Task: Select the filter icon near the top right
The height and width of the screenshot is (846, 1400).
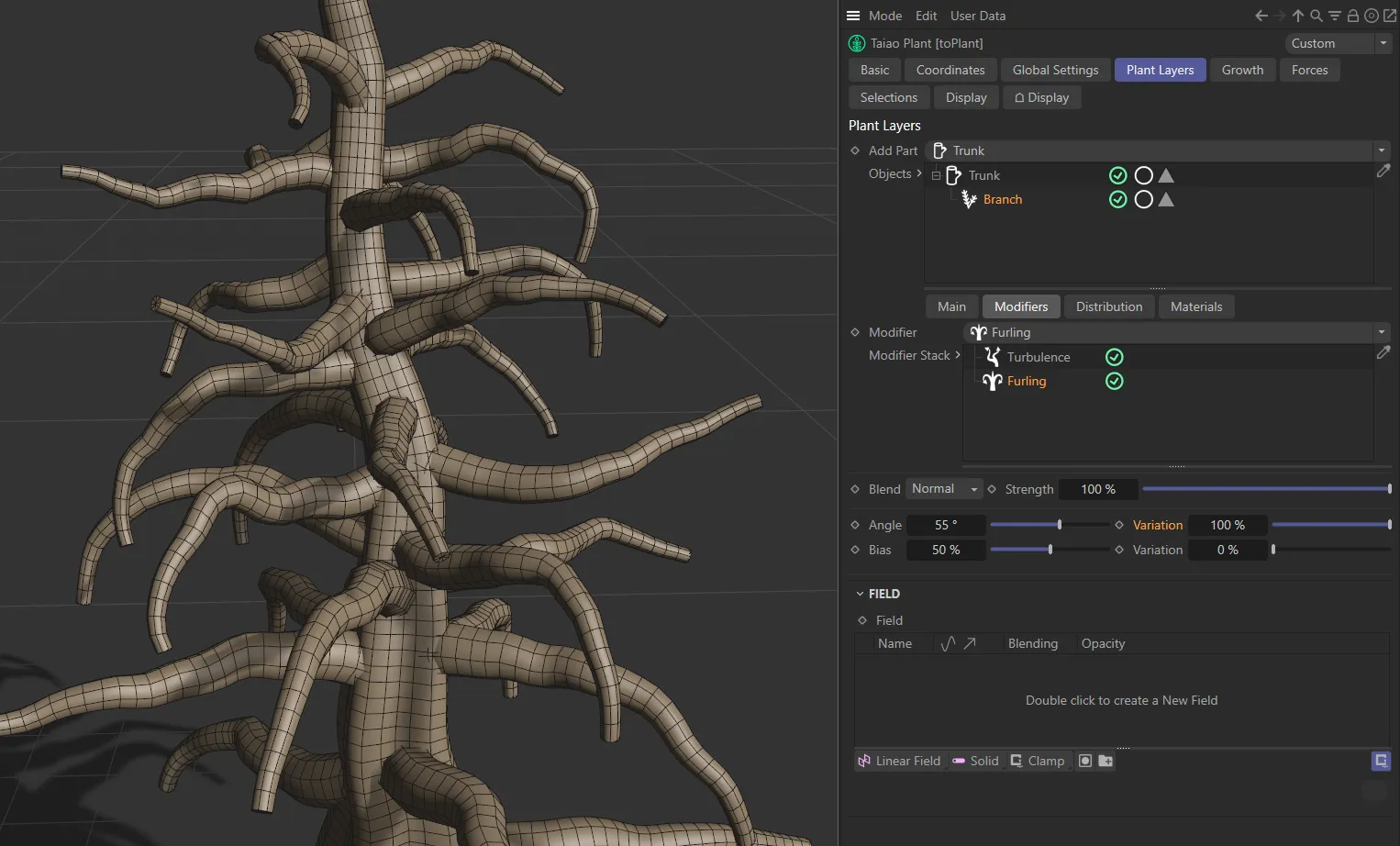Action: (x=1335, y=16)
